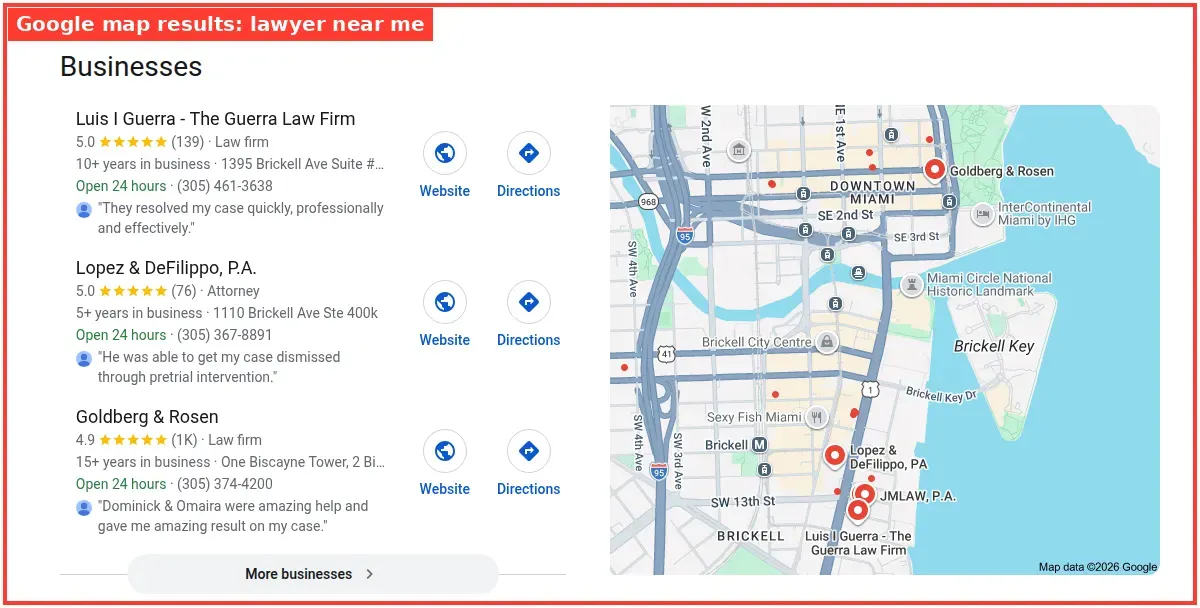The image size is (1200, 608).
Task: Get Directions icon for Lopez & DeFilippo
Action: click(529, 302)
